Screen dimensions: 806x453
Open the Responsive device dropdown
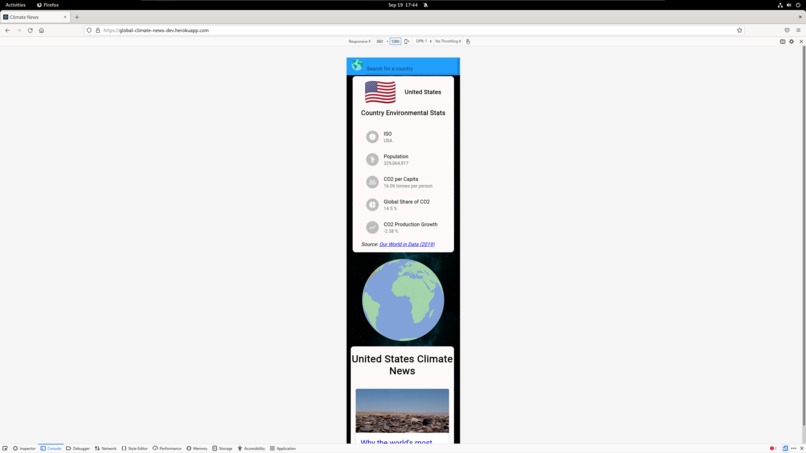point(359,41)
